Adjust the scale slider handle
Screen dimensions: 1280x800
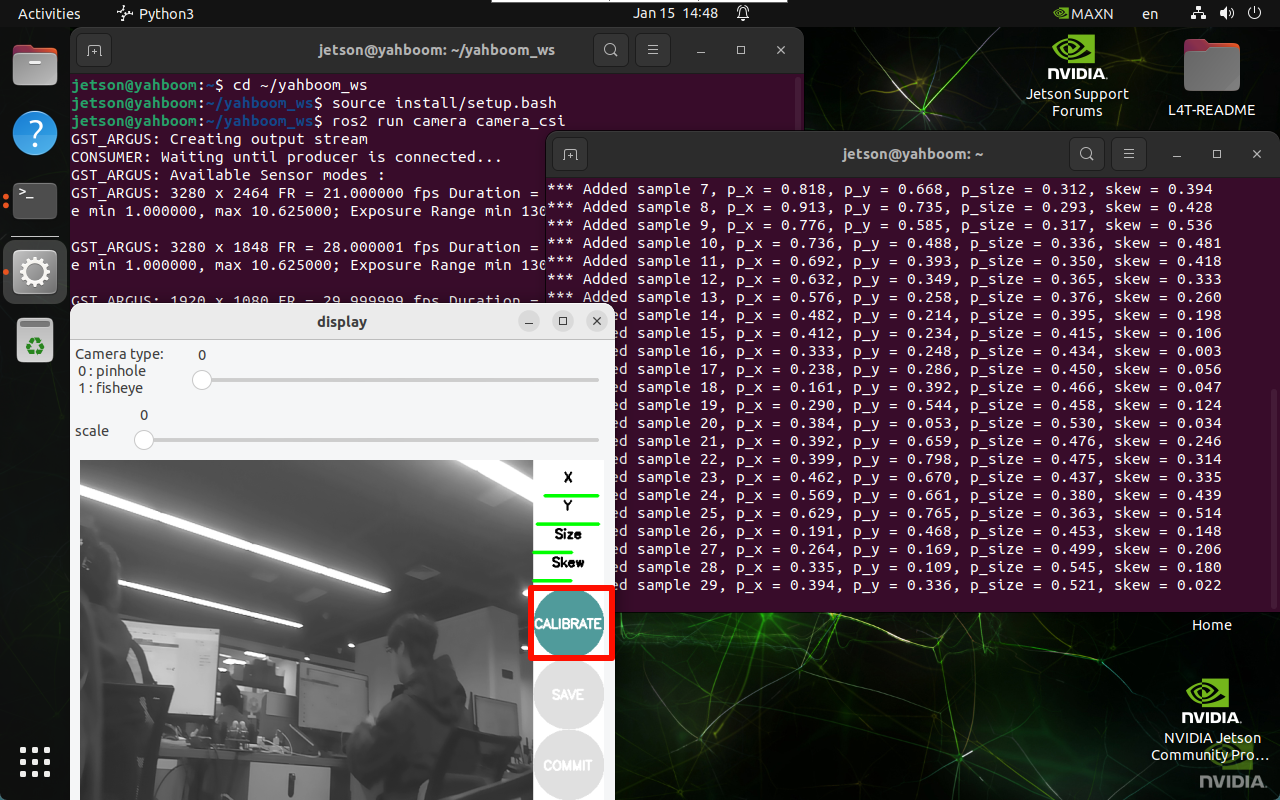pyautogui.click(x=144, y=440)
